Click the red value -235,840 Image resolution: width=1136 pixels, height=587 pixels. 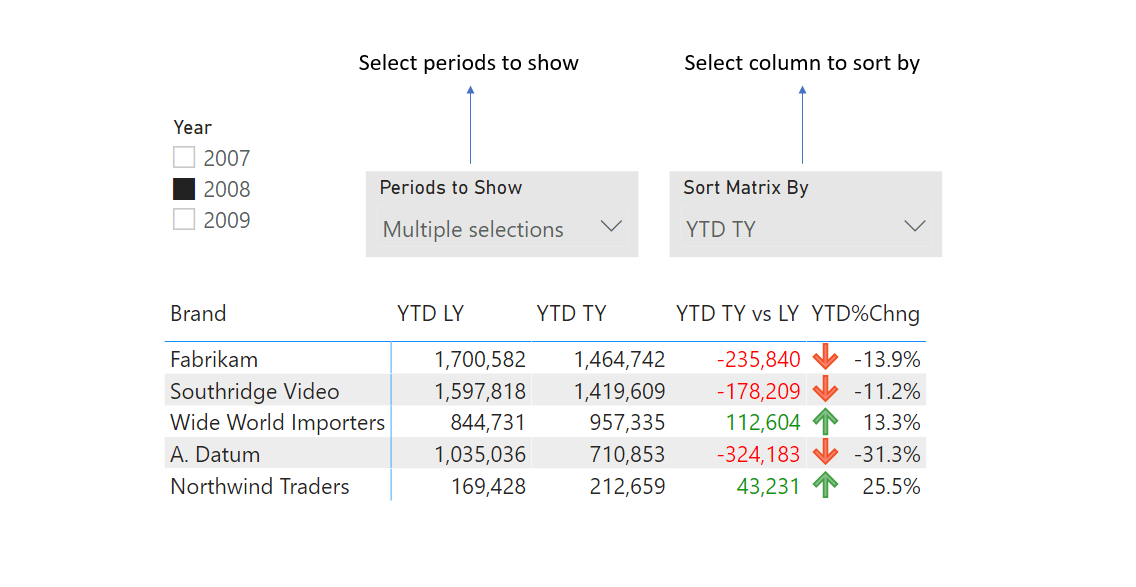pyautogui.click(x=759, y=359)
